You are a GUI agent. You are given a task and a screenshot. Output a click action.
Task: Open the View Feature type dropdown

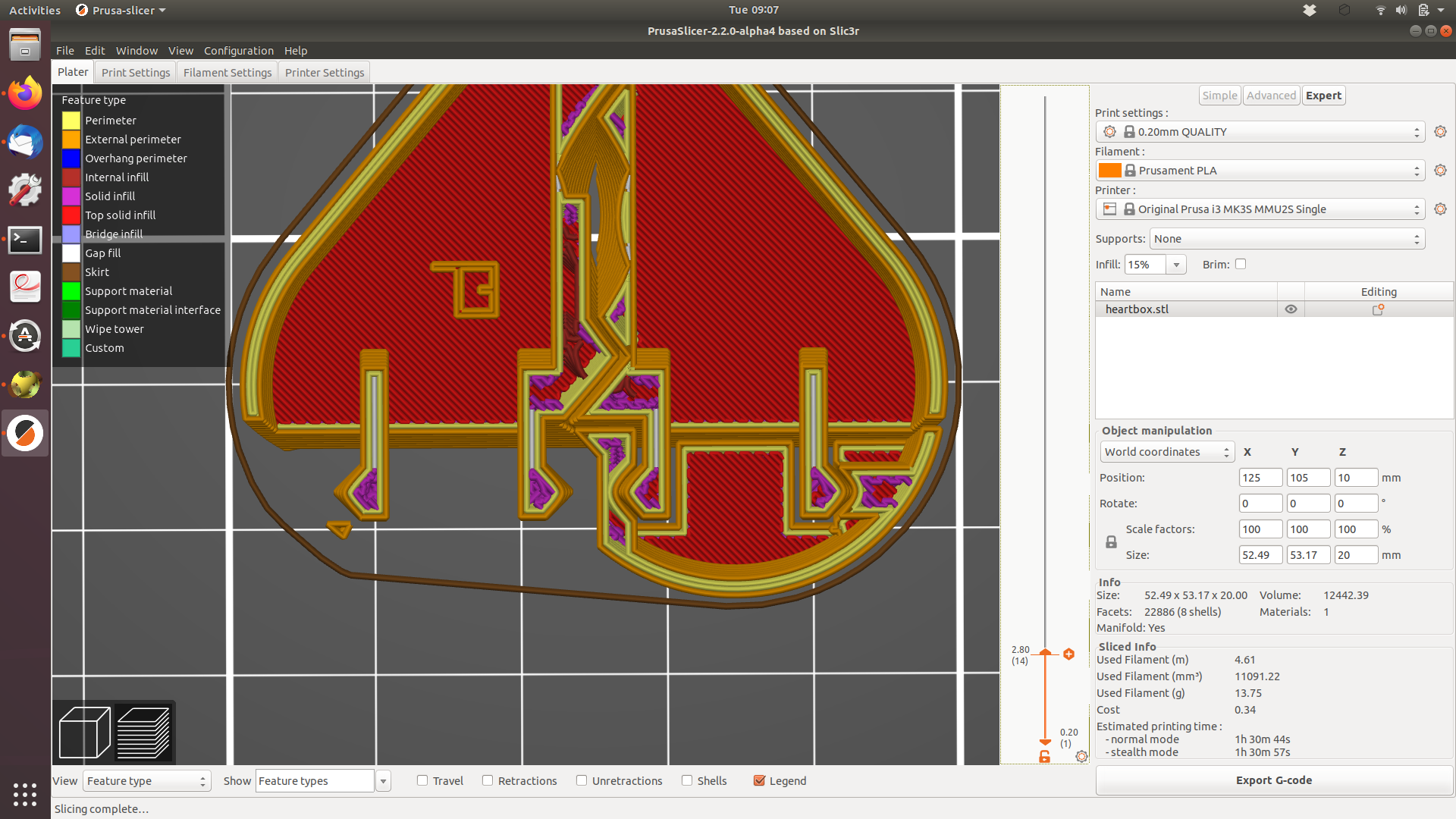coord(146,781)
